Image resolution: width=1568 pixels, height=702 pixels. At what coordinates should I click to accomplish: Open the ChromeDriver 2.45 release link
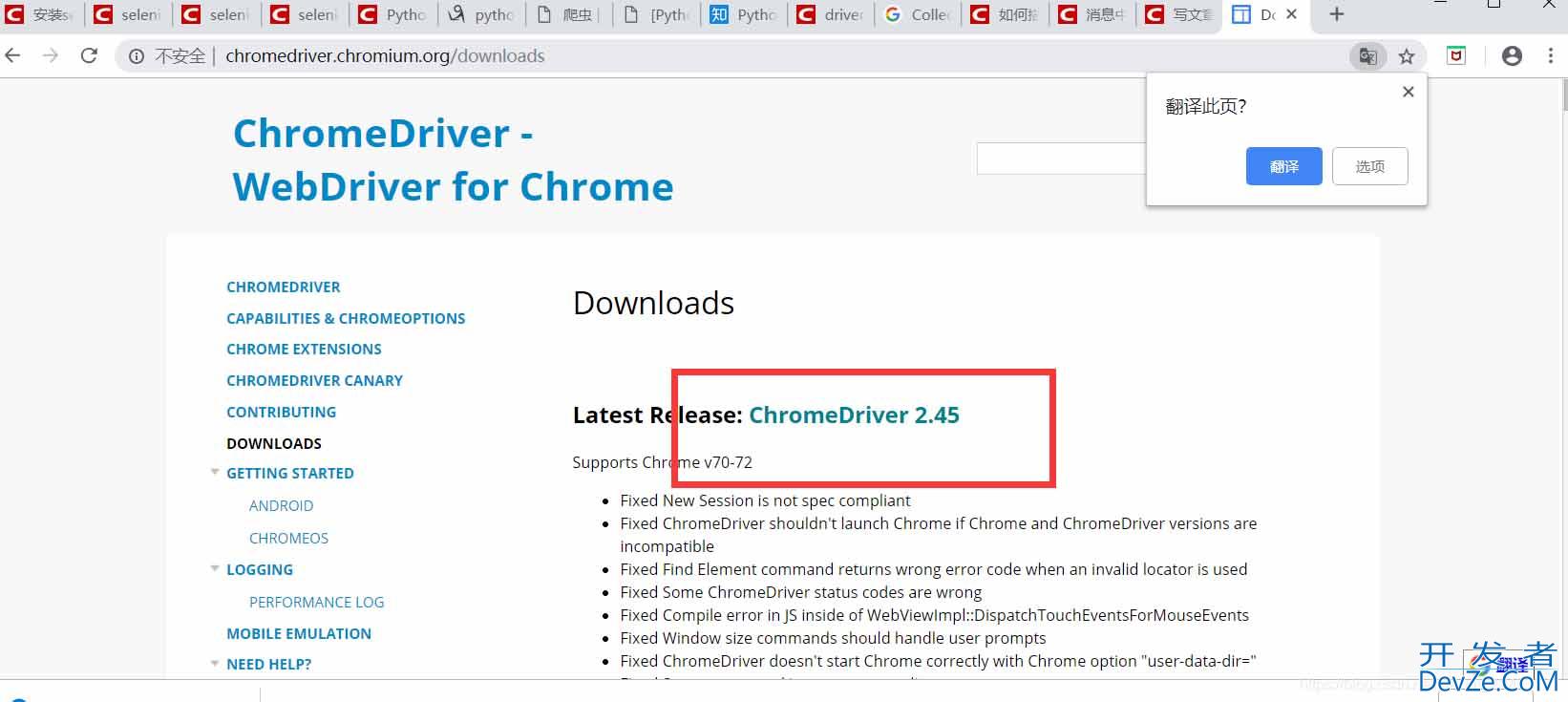click(854, 415)
